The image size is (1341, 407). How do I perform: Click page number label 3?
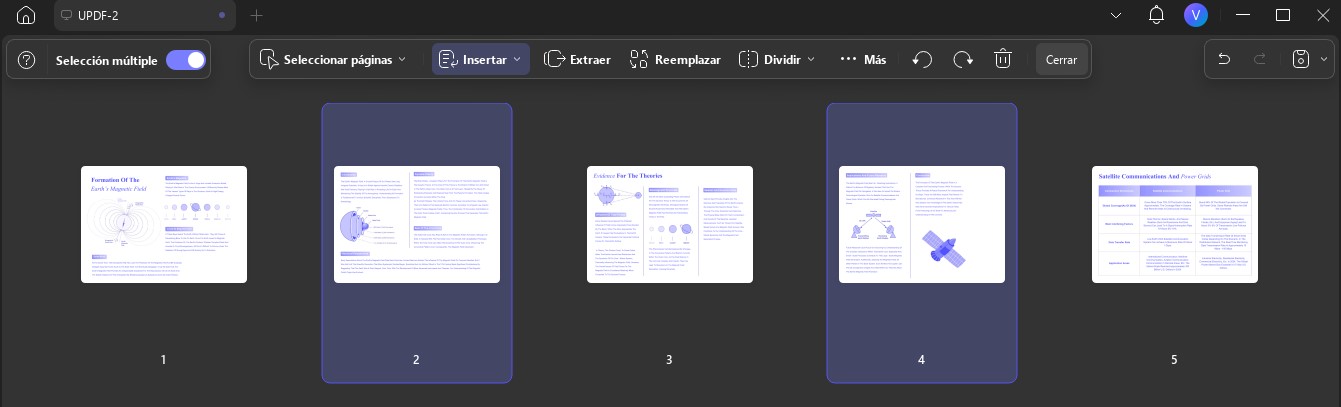tap(669, 359)
